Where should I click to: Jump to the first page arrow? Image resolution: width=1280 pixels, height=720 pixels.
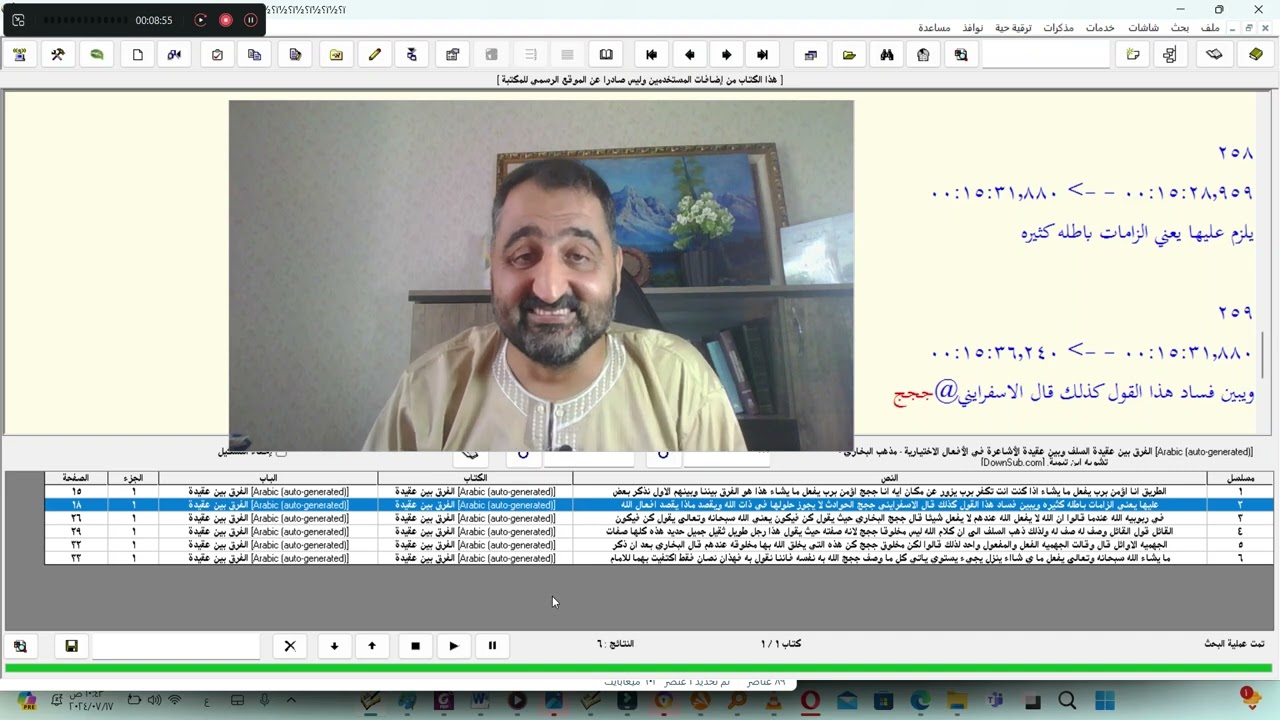(651, 55)
